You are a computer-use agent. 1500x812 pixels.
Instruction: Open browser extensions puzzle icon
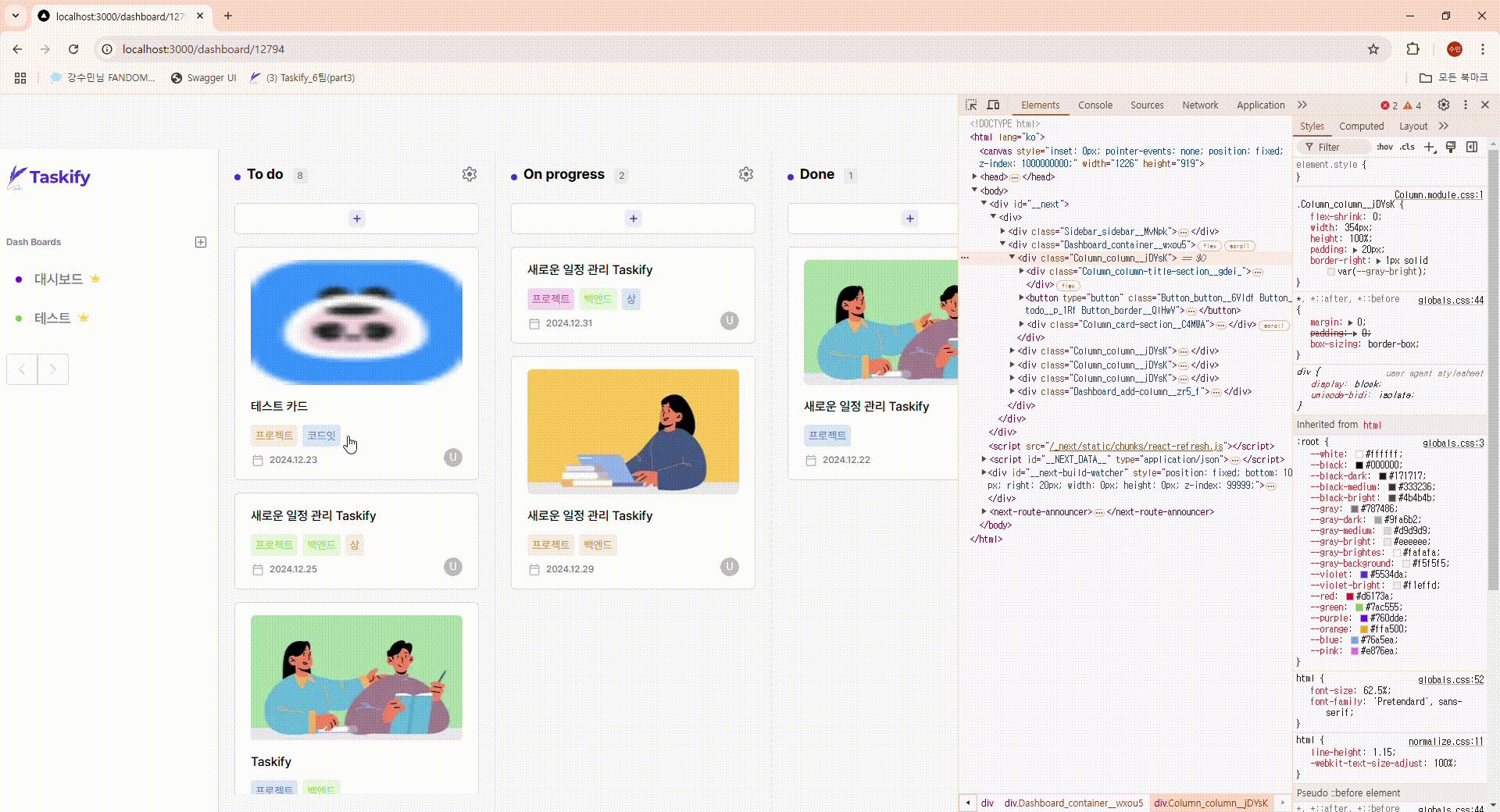click(1412, 49)
